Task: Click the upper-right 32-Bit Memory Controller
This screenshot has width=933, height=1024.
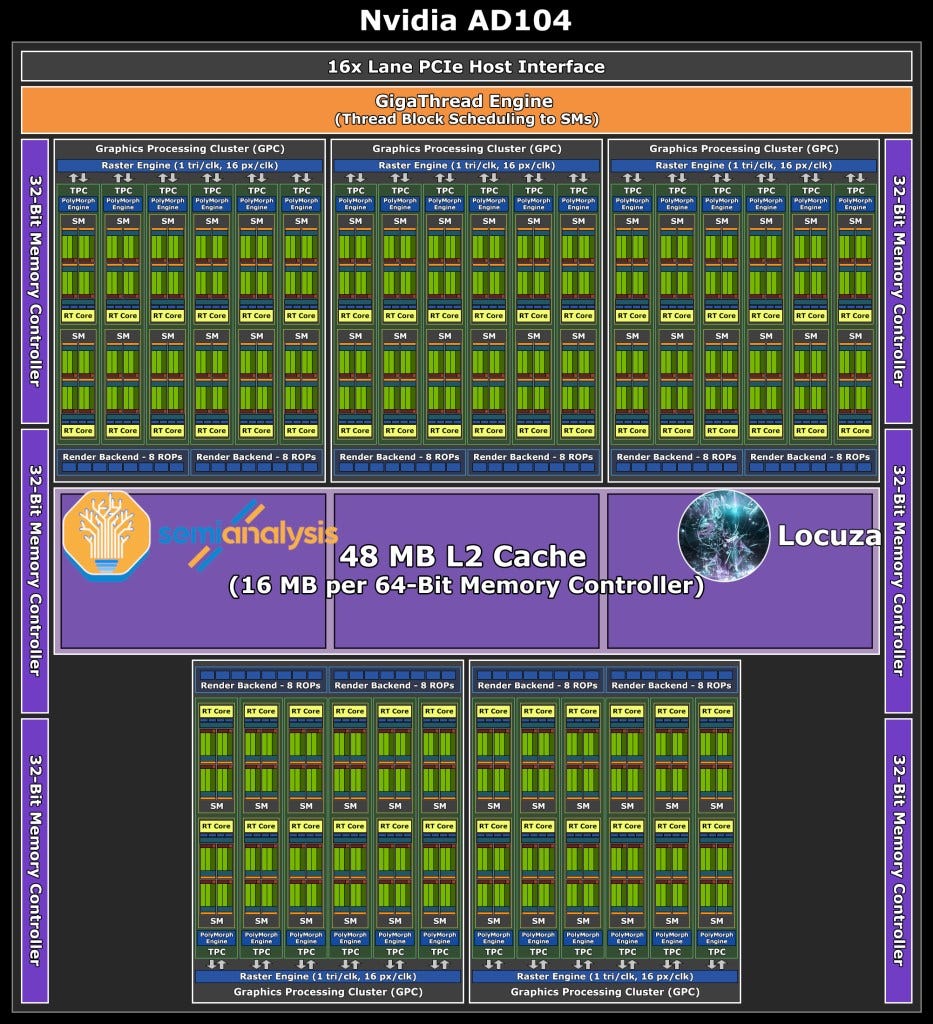Action: click(898, 281)
